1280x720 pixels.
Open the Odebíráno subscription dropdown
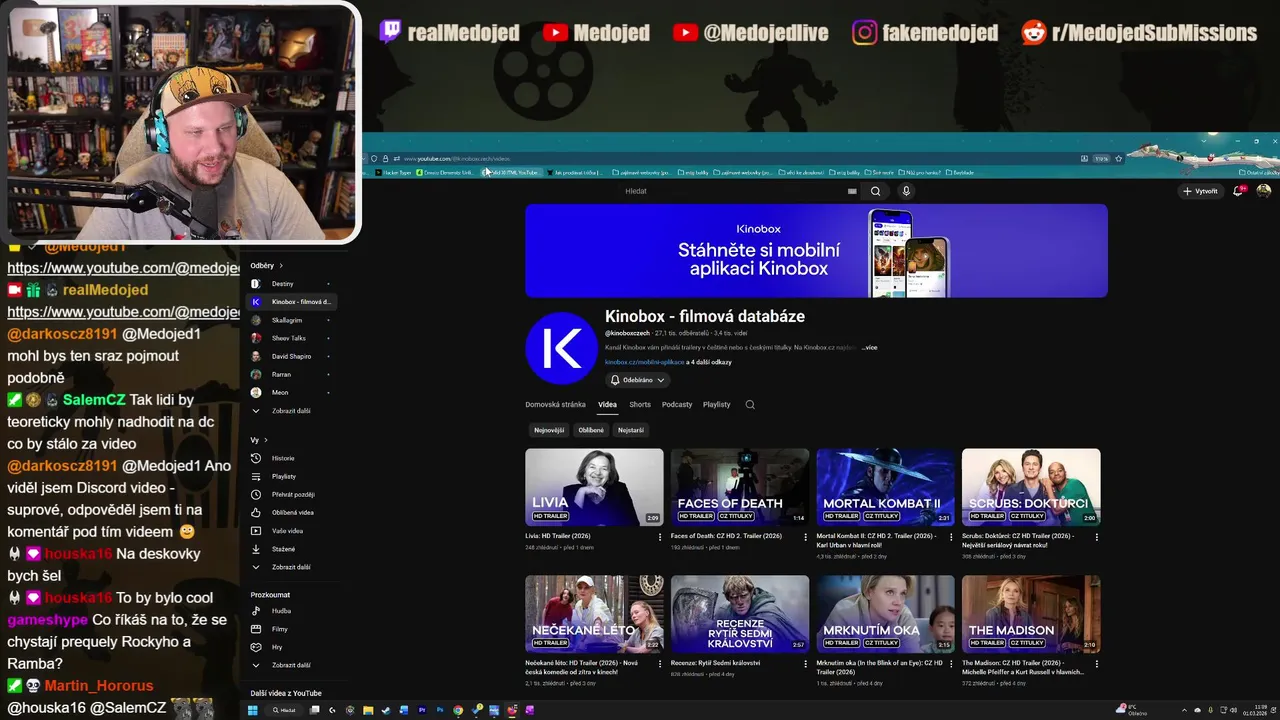tap(637, 380)
